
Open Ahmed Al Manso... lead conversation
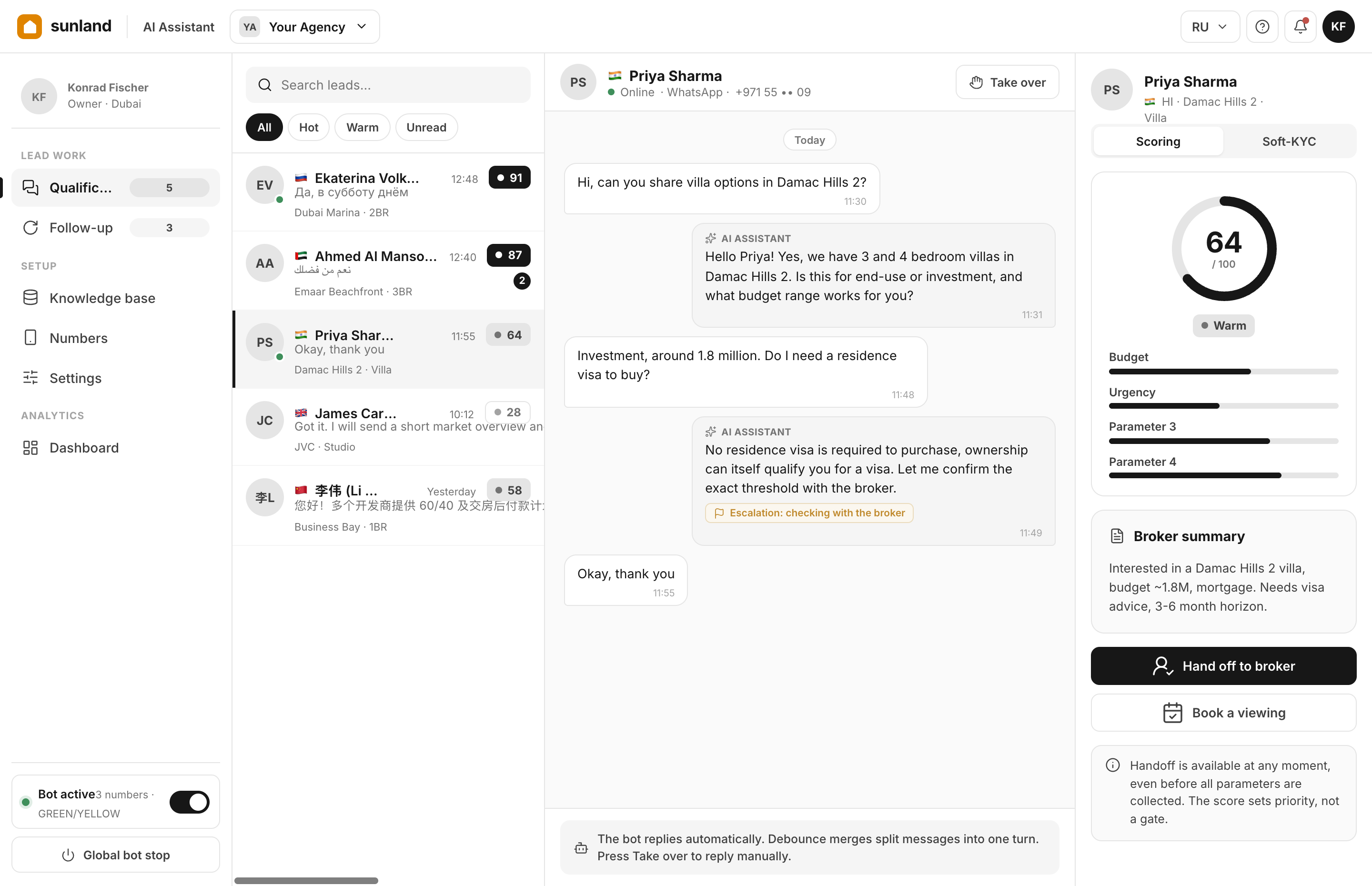388,271
